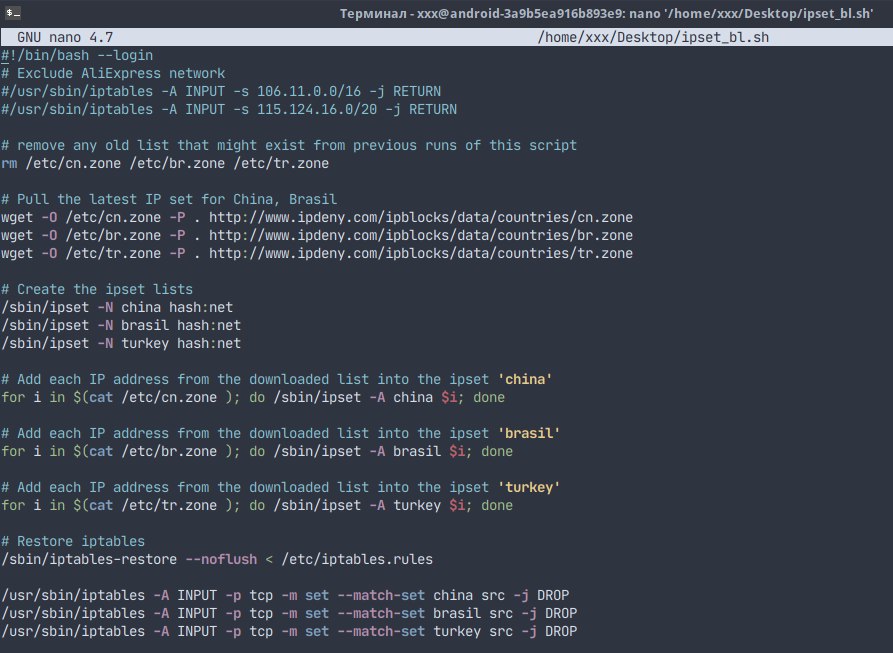Click the '# Create the ipset lists' comment

coord(97,289)
